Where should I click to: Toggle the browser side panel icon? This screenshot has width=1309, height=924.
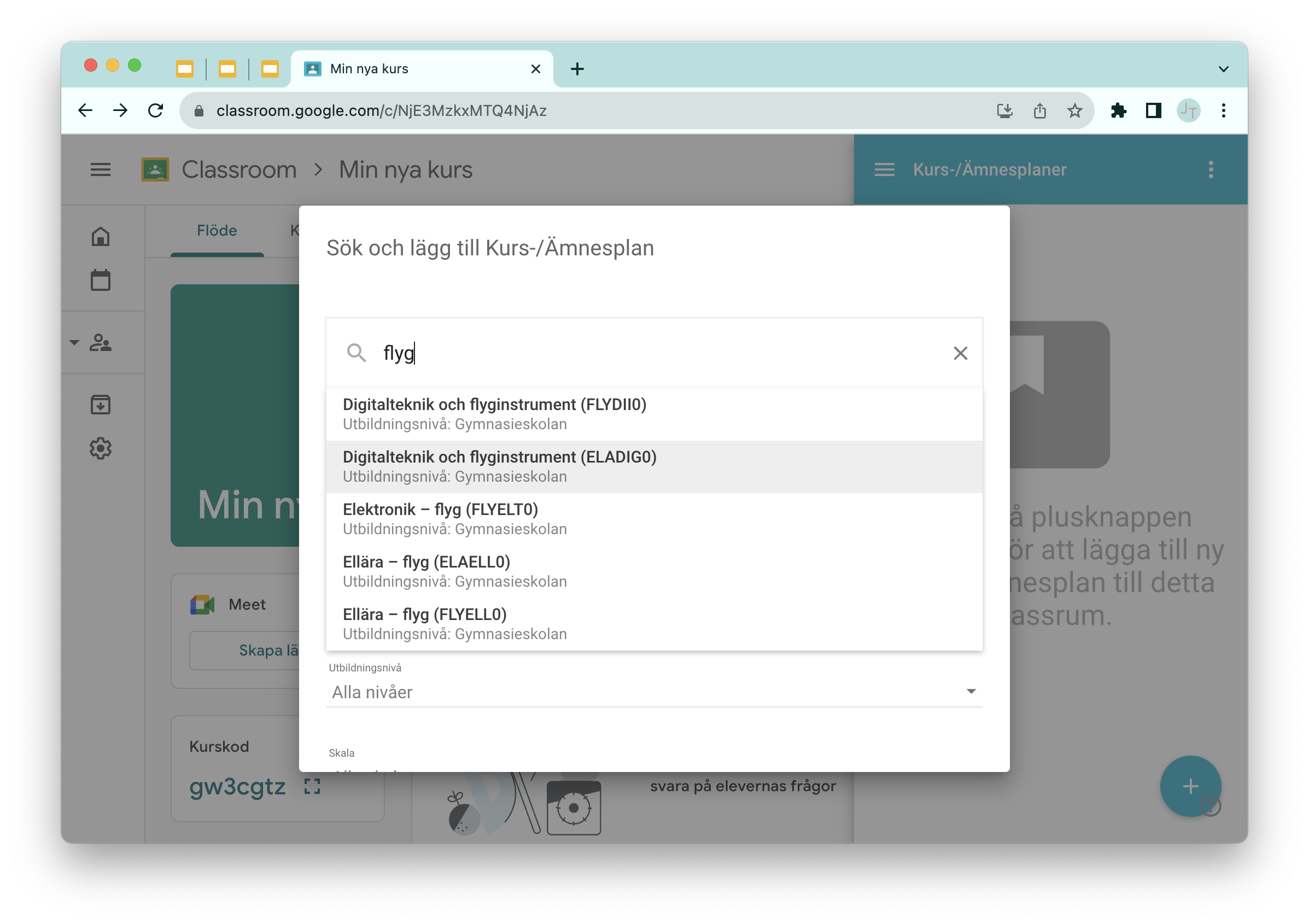click(1153, 110)
